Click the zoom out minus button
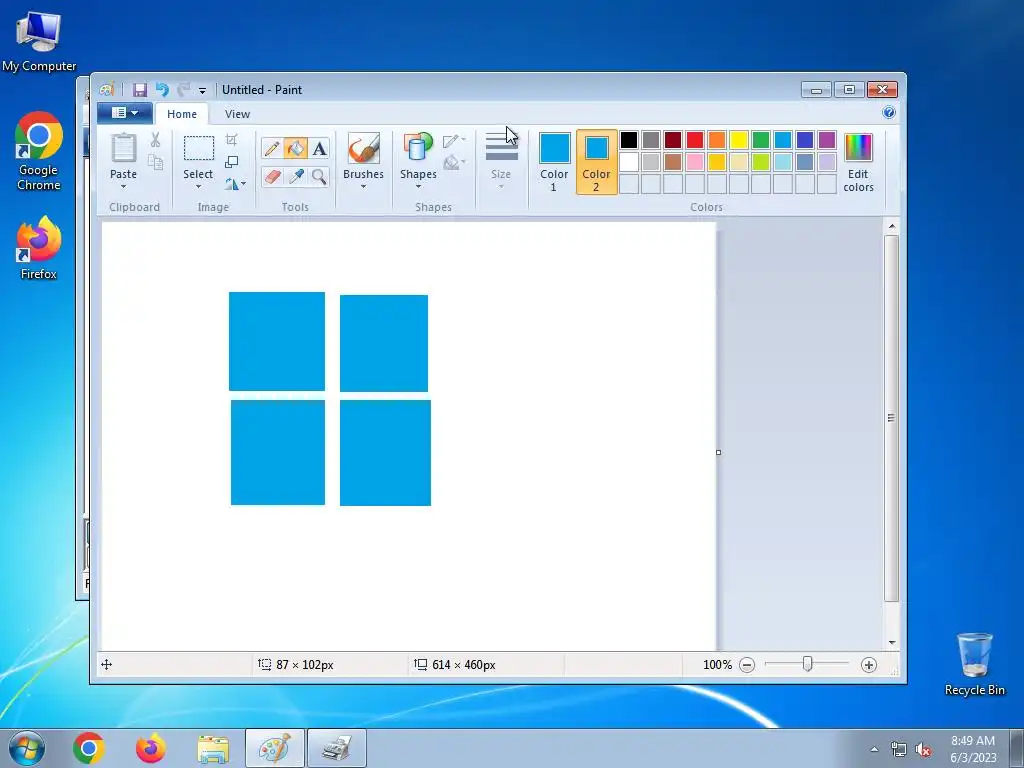 point(747,665)
